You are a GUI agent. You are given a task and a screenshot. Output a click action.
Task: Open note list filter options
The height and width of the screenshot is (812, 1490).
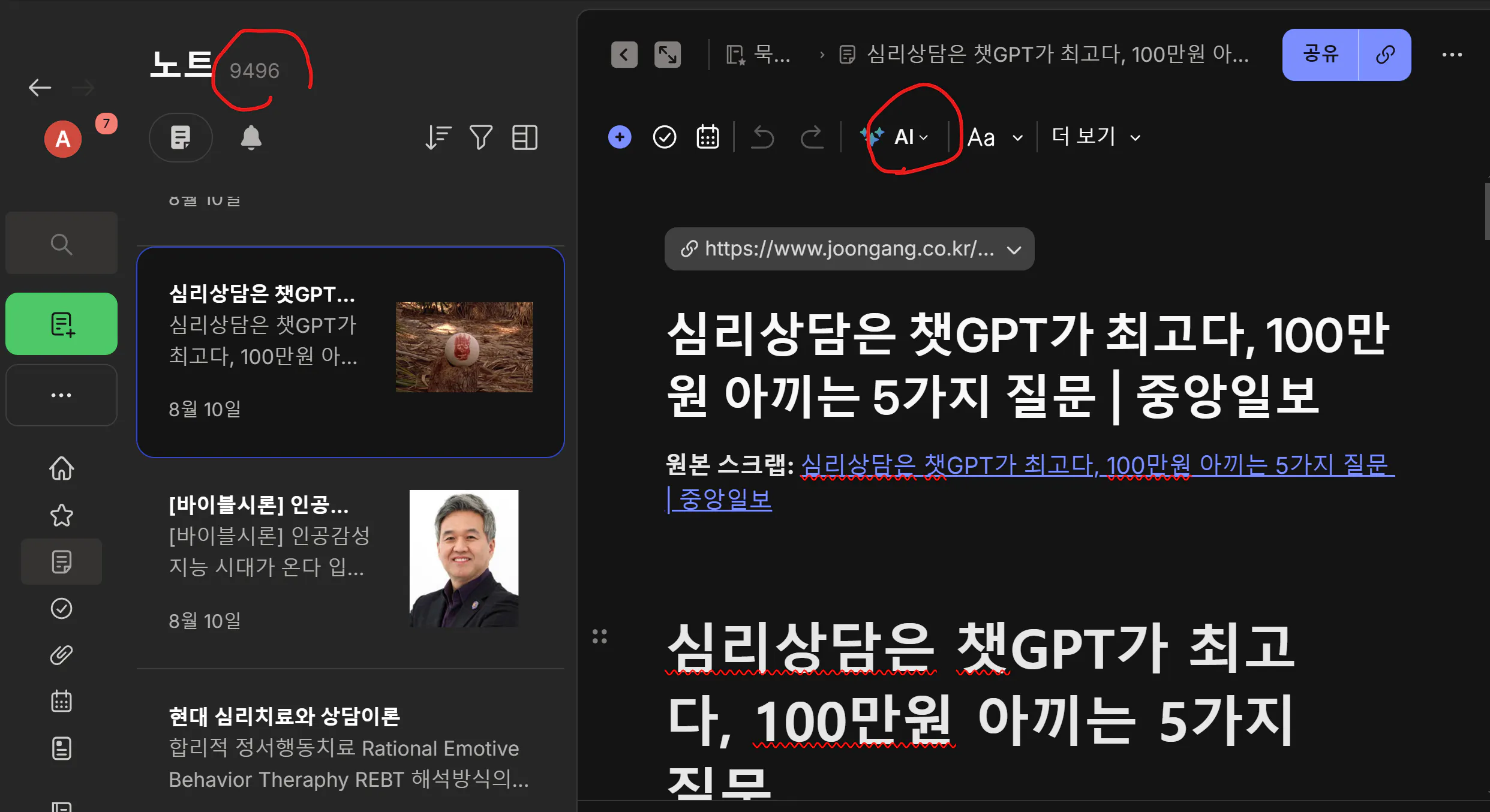click(x=480, y=138)
